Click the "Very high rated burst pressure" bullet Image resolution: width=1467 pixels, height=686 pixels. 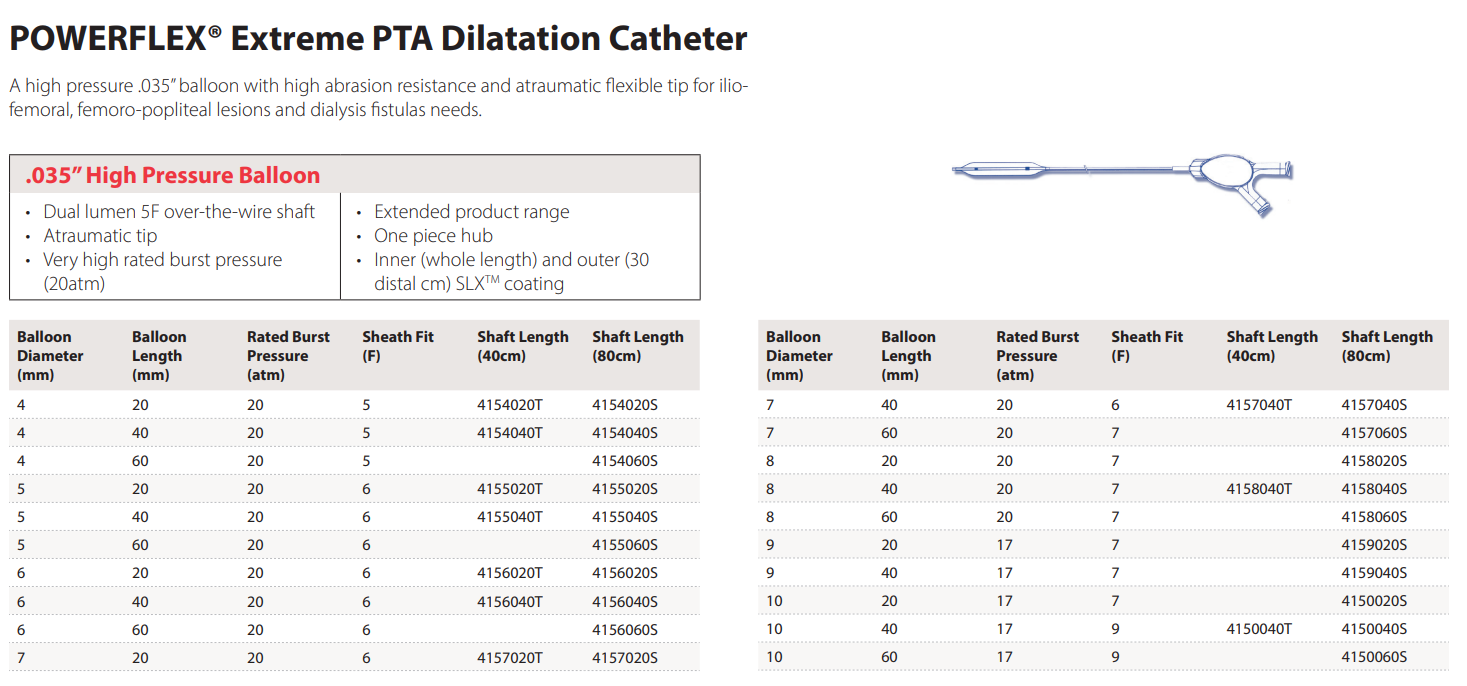162,260
